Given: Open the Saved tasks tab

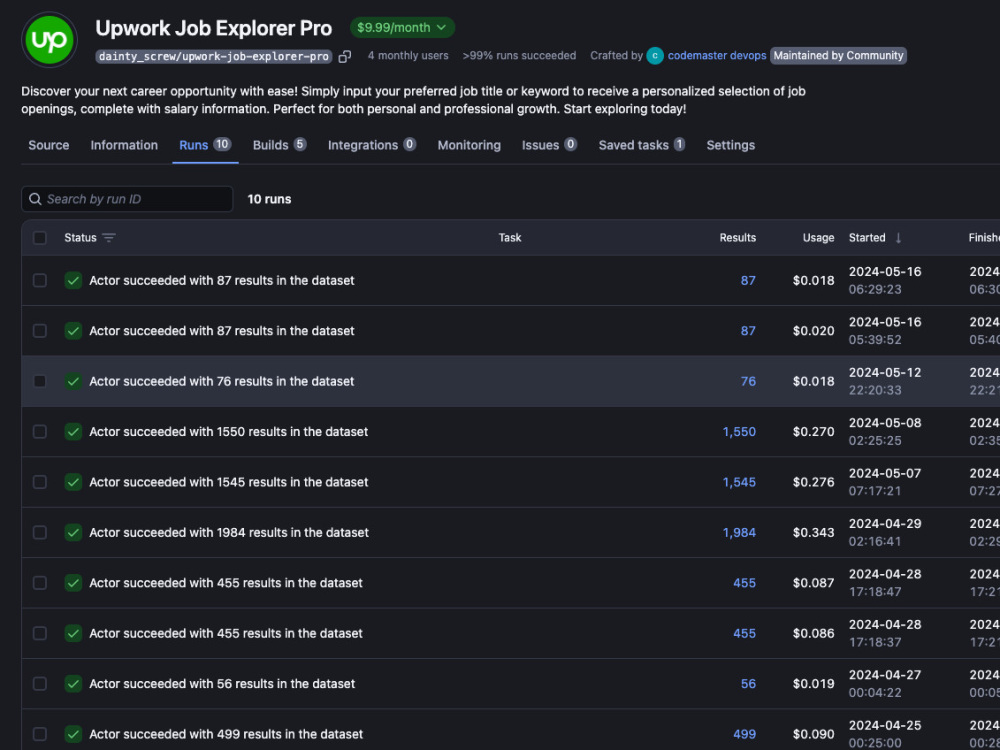Looking at the screenshot, I should pos(642,145).
